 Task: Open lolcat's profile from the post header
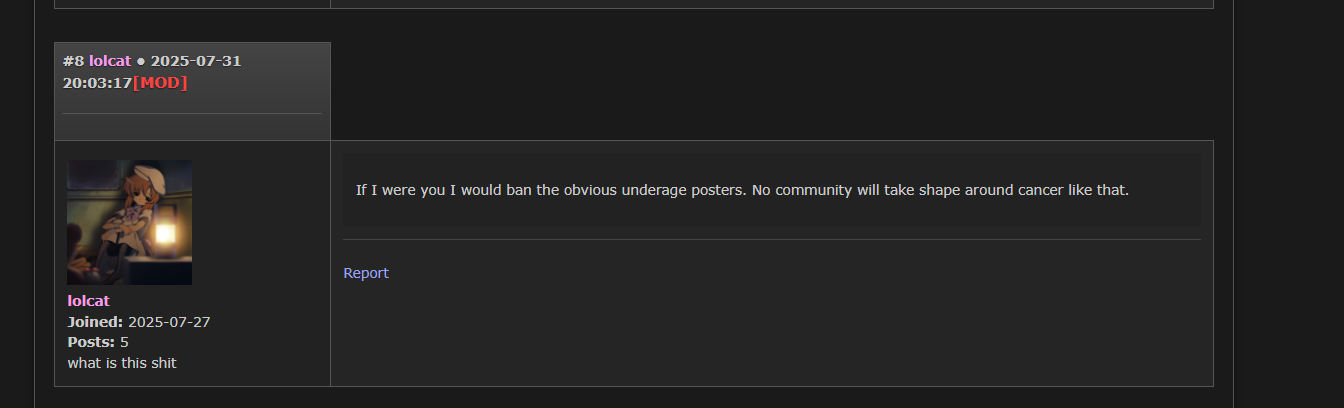(x=110, y=61)
